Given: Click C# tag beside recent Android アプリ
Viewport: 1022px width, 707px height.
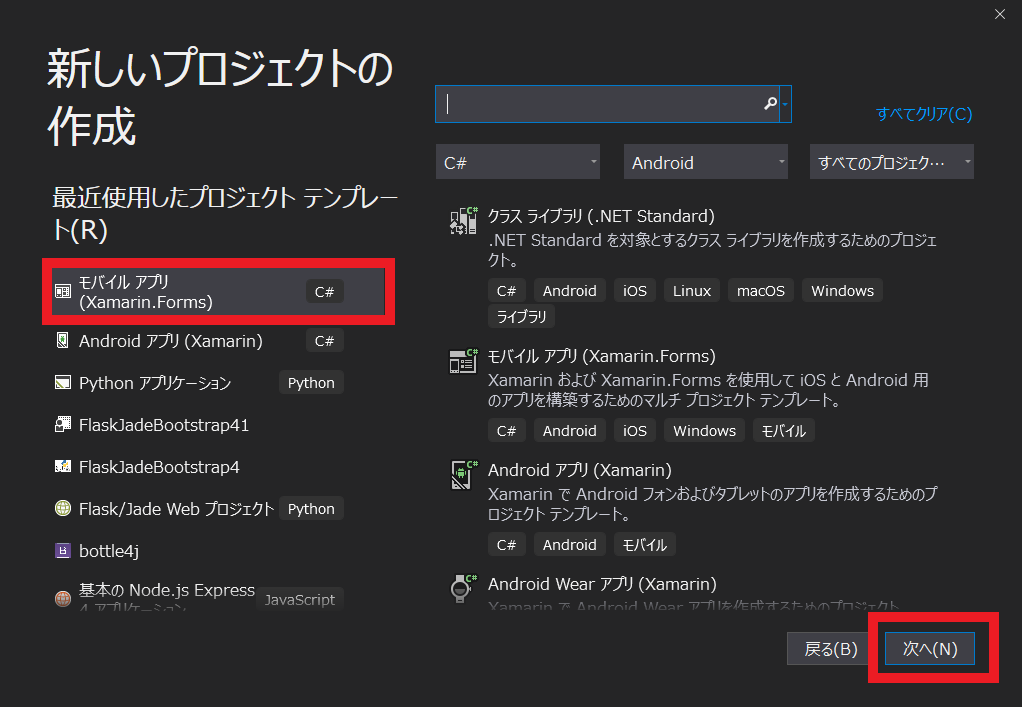Looking at the screenshot, I should pos(324,341).
